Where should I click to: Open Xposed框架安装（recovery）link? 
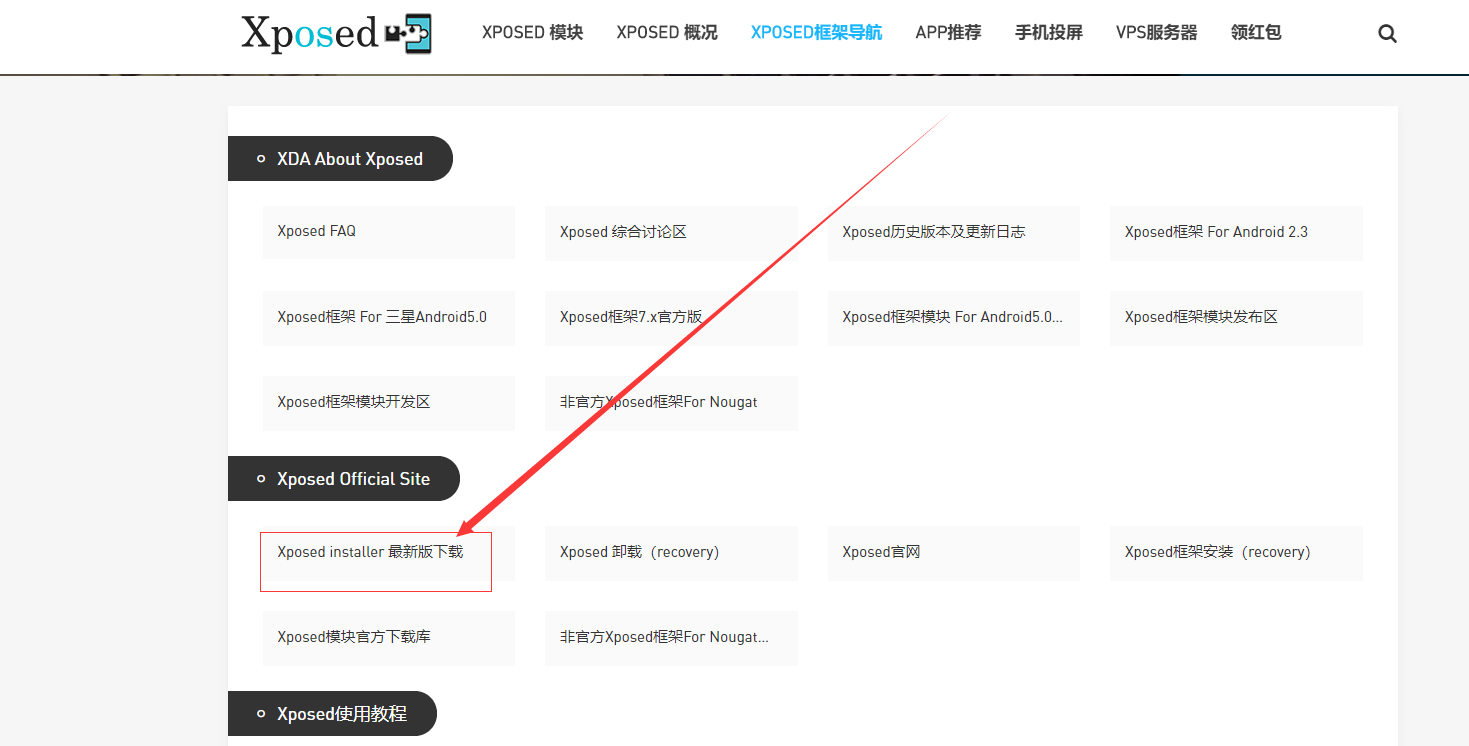coord(1236,553)
